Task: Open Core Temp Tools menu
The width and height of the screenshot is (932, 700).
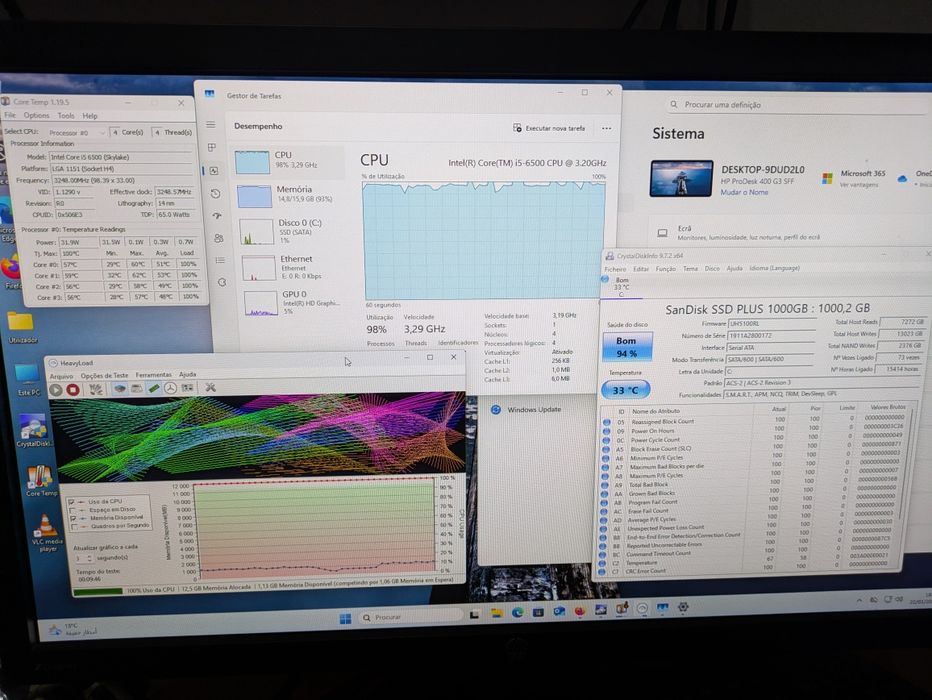Action: (x=65, y=116)
